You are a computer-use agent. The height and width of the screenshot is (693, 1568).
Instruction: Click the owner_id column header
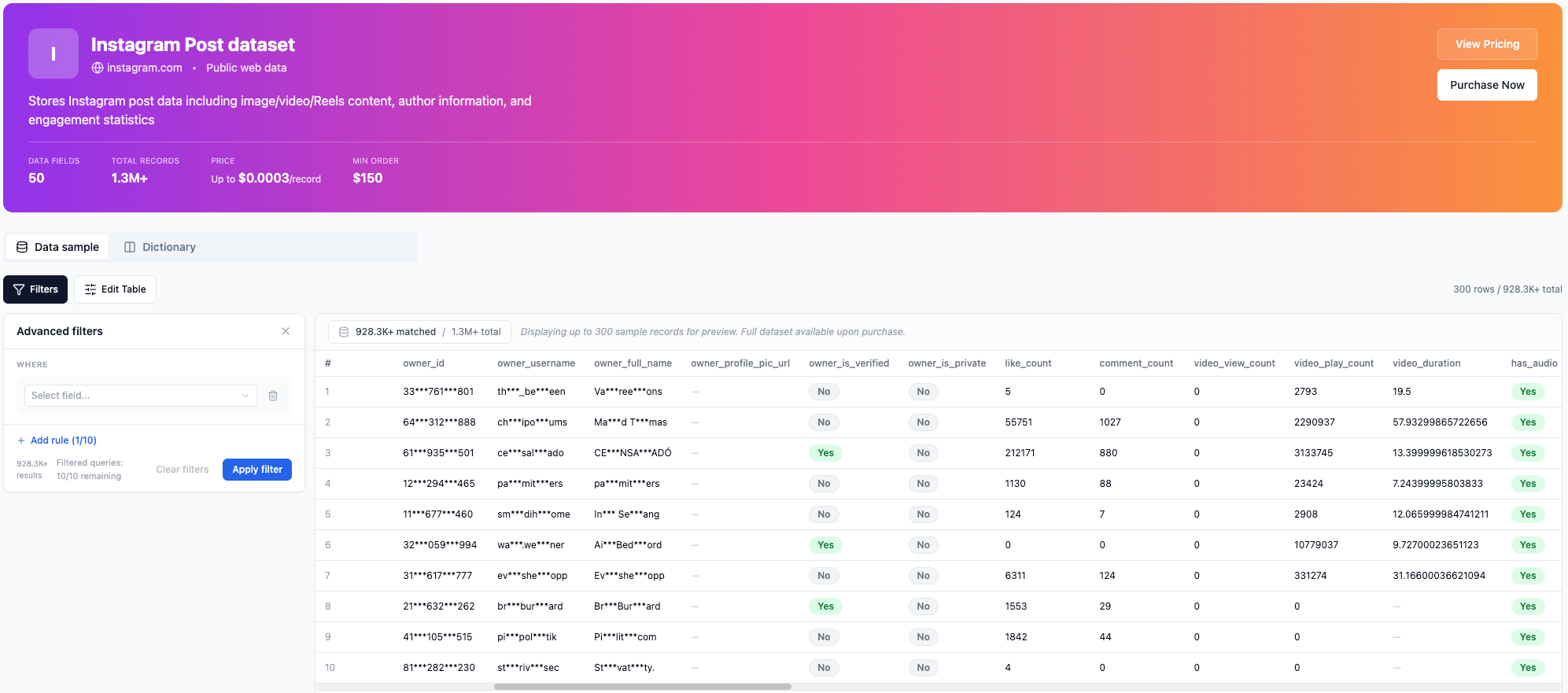pyautogui.click(x=423, y=363)
